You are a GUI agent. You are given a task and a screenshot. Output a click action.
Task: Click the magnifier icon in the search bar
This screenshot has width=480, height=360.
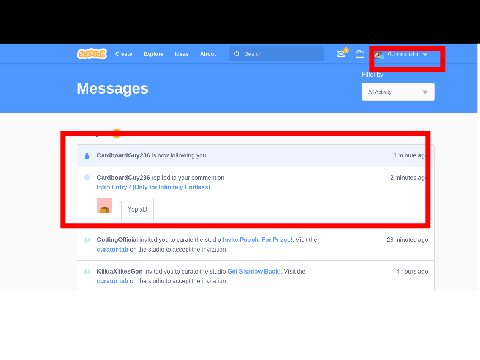click(237, 54)
